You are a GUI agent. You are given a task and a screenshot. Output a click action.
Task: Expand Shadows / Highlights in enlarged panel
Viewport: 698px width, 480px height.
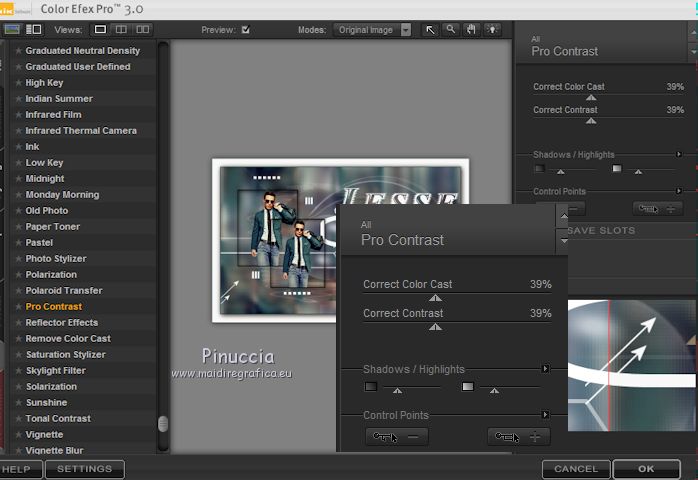(x=545, y=369)
